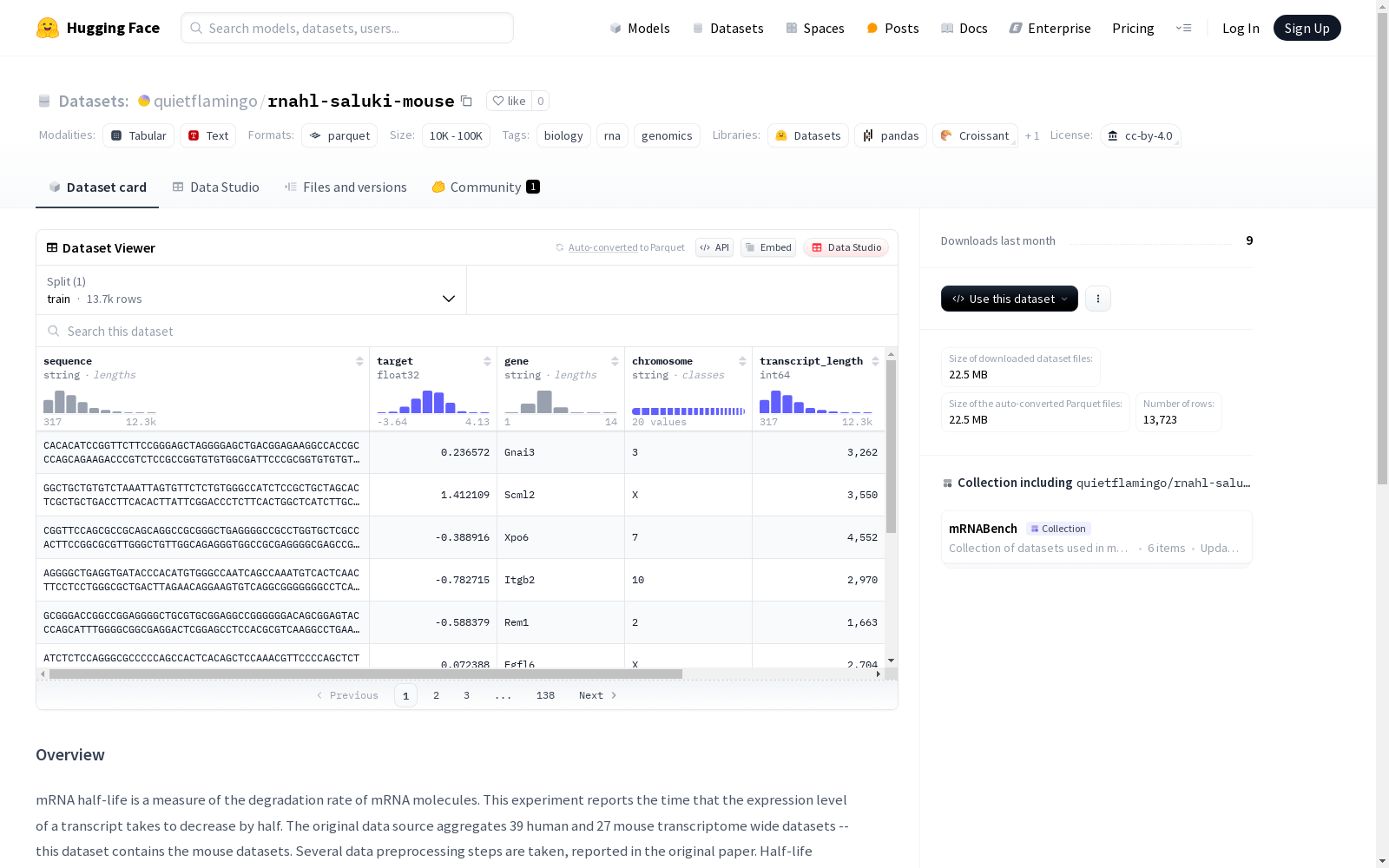Go to page 3 of the table

(x=466, y=695)
